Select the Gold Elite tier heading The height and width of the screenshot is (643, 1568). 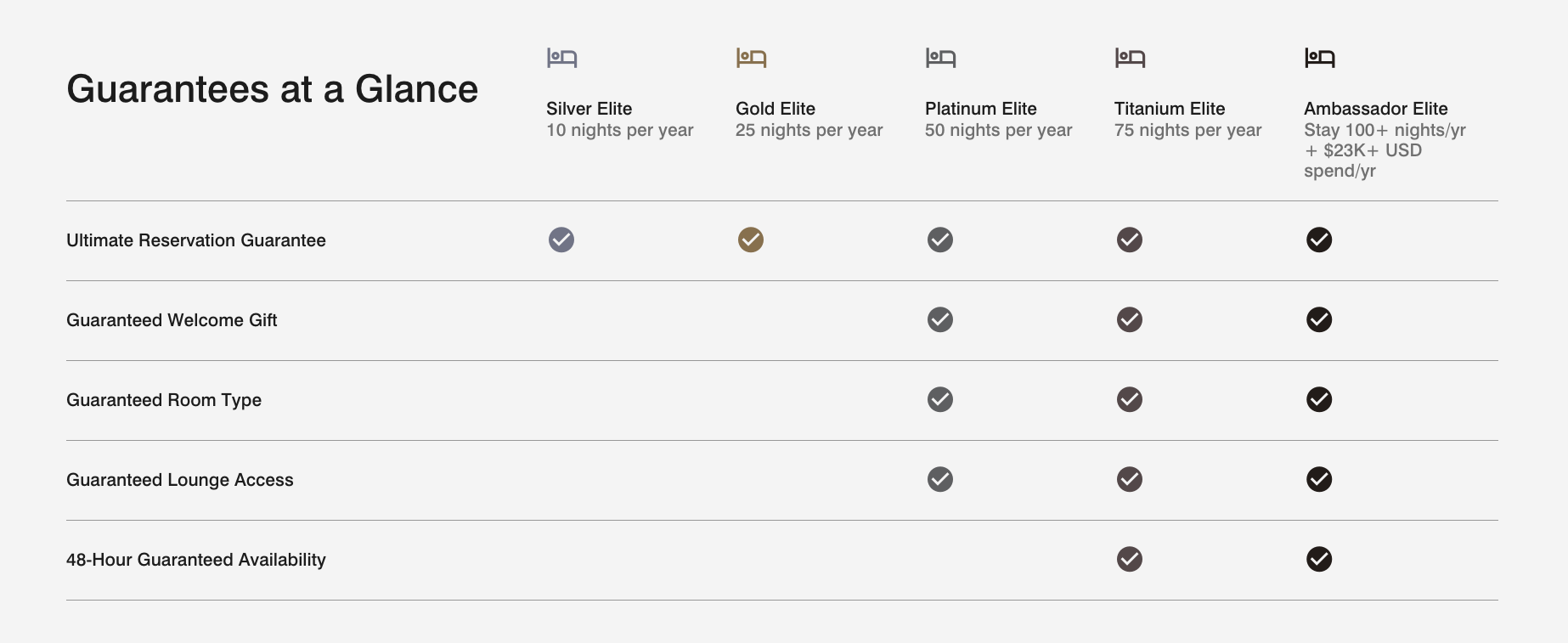[776, 109]
